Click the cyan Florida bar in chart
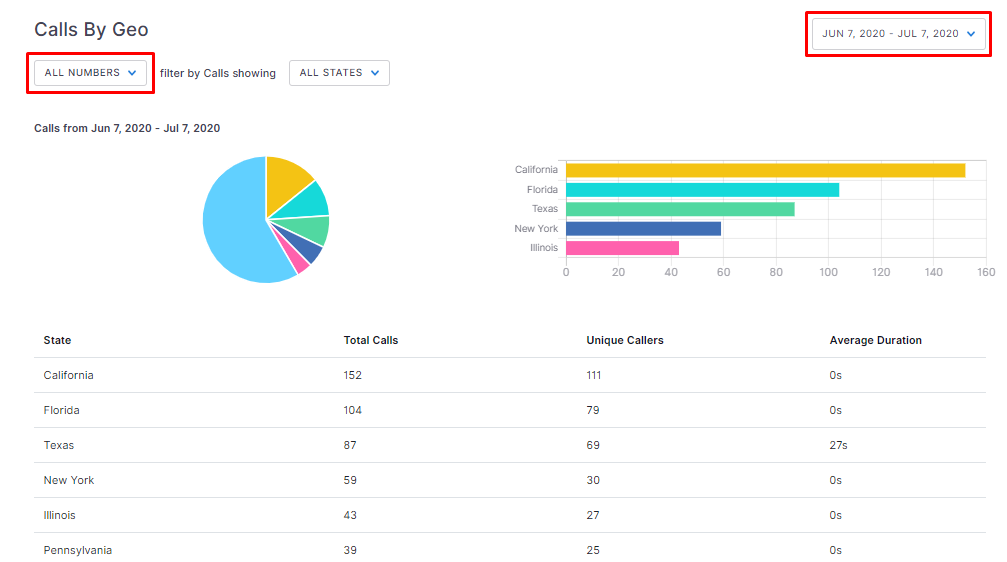Screen dimensions: 1007x562 pos(702,189)
